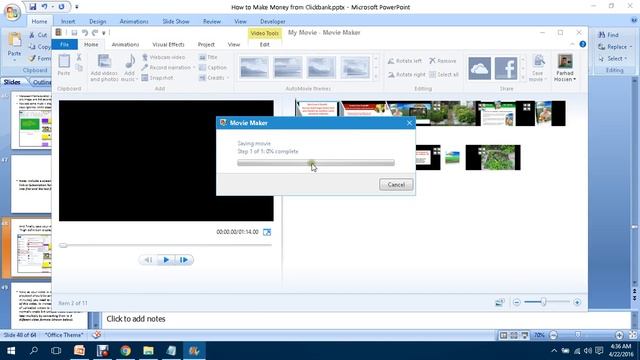Open full screen preview icon
The image size is (640, 360).
[267, 232]
